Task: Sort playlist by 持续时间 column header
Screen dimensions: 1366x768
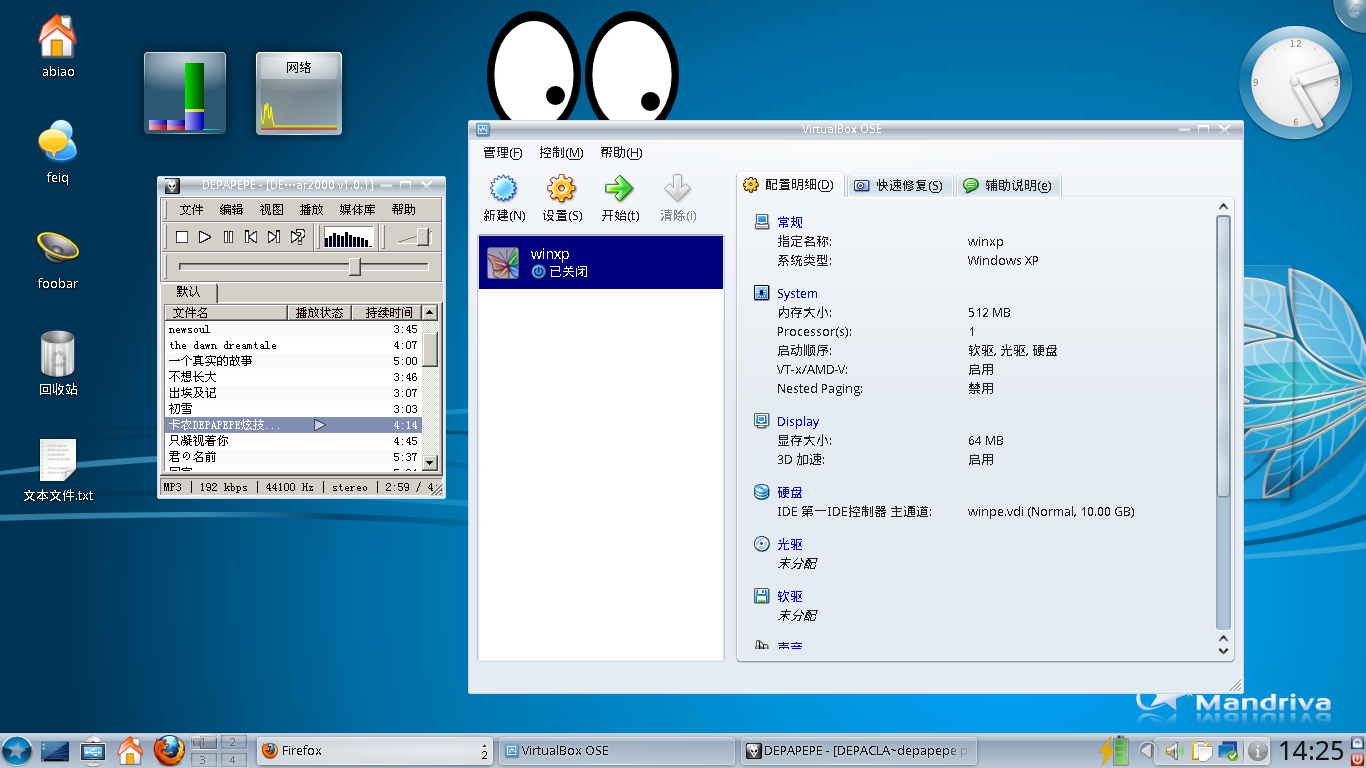Action: pos(386,313)
